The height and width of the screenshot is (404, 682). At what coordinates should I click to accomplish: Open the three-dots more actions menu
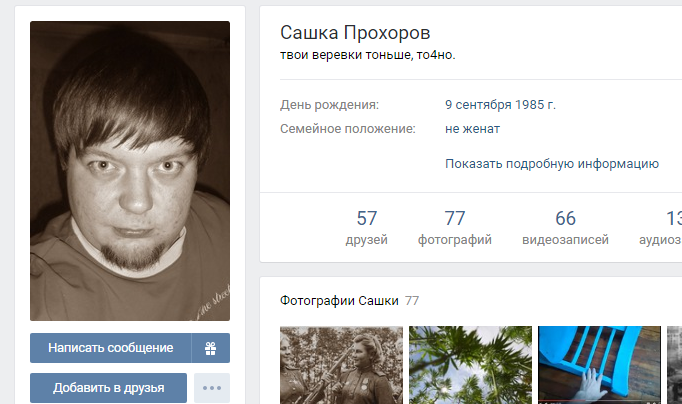coord(212,388)
